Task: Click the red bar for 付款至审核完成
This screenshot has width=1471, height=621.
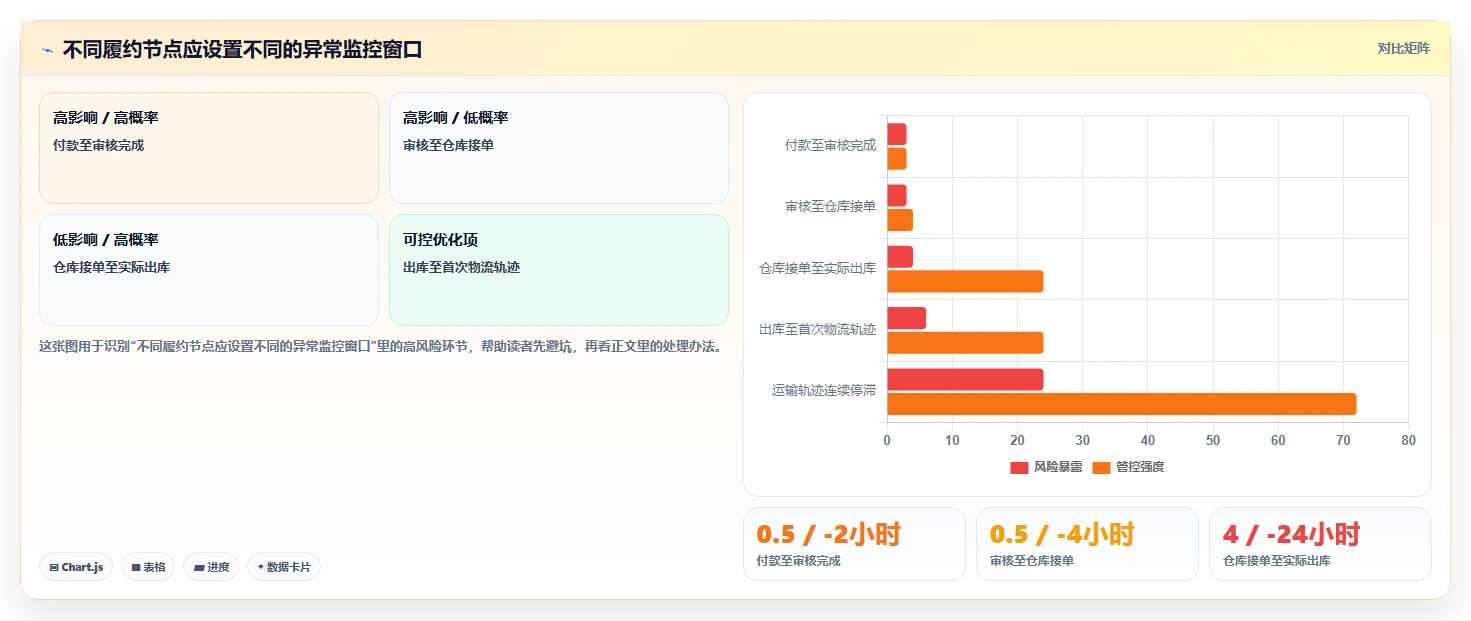Action: 896,134
